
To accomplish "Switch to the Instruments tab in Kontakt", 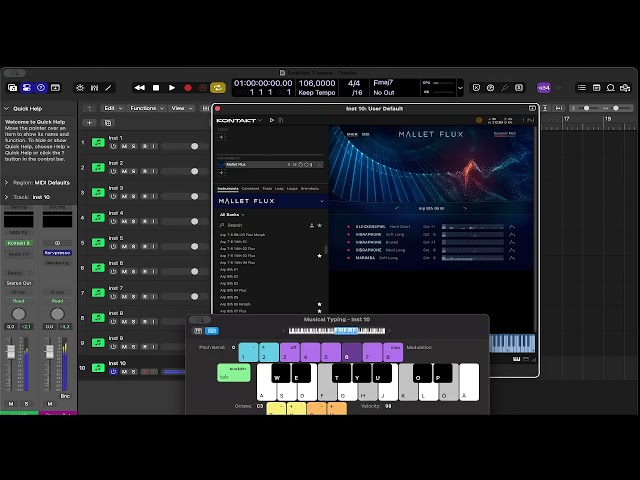I will pos(228,189).
